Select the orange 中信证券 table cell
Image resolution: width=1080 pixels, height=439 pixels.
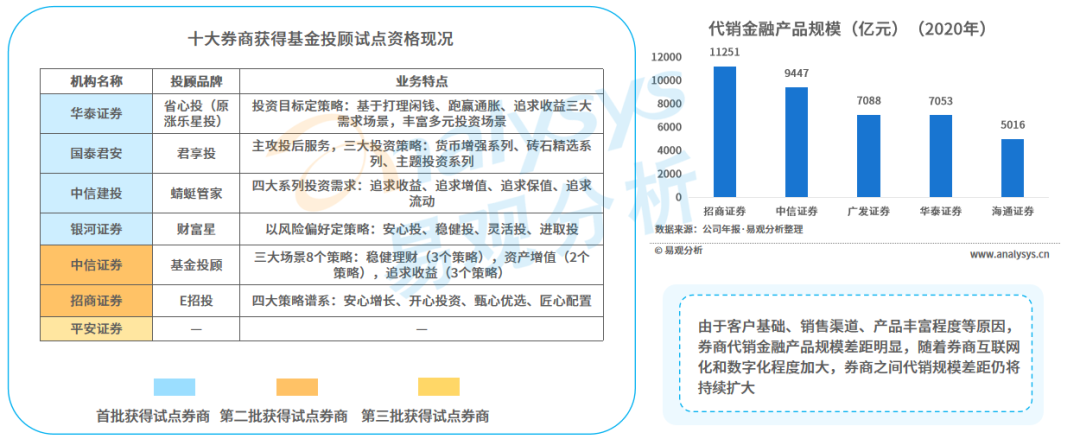pyautogui.click(x=96, y=264)
